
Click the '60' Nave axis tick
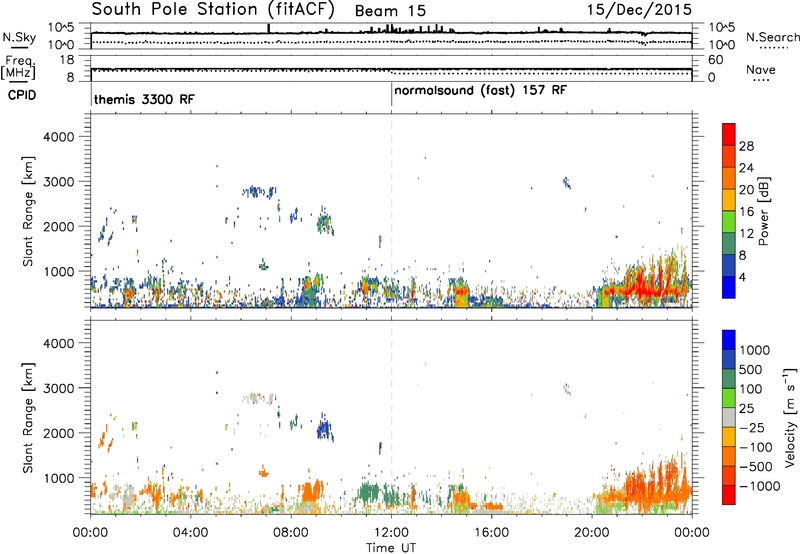pos(715,60)
